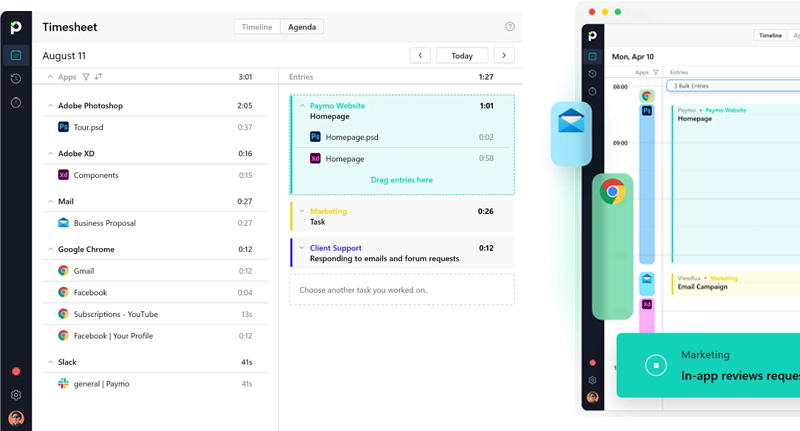This screenshot has height=431, width=800.
Task: Go to next day
Action: (504, 56)
